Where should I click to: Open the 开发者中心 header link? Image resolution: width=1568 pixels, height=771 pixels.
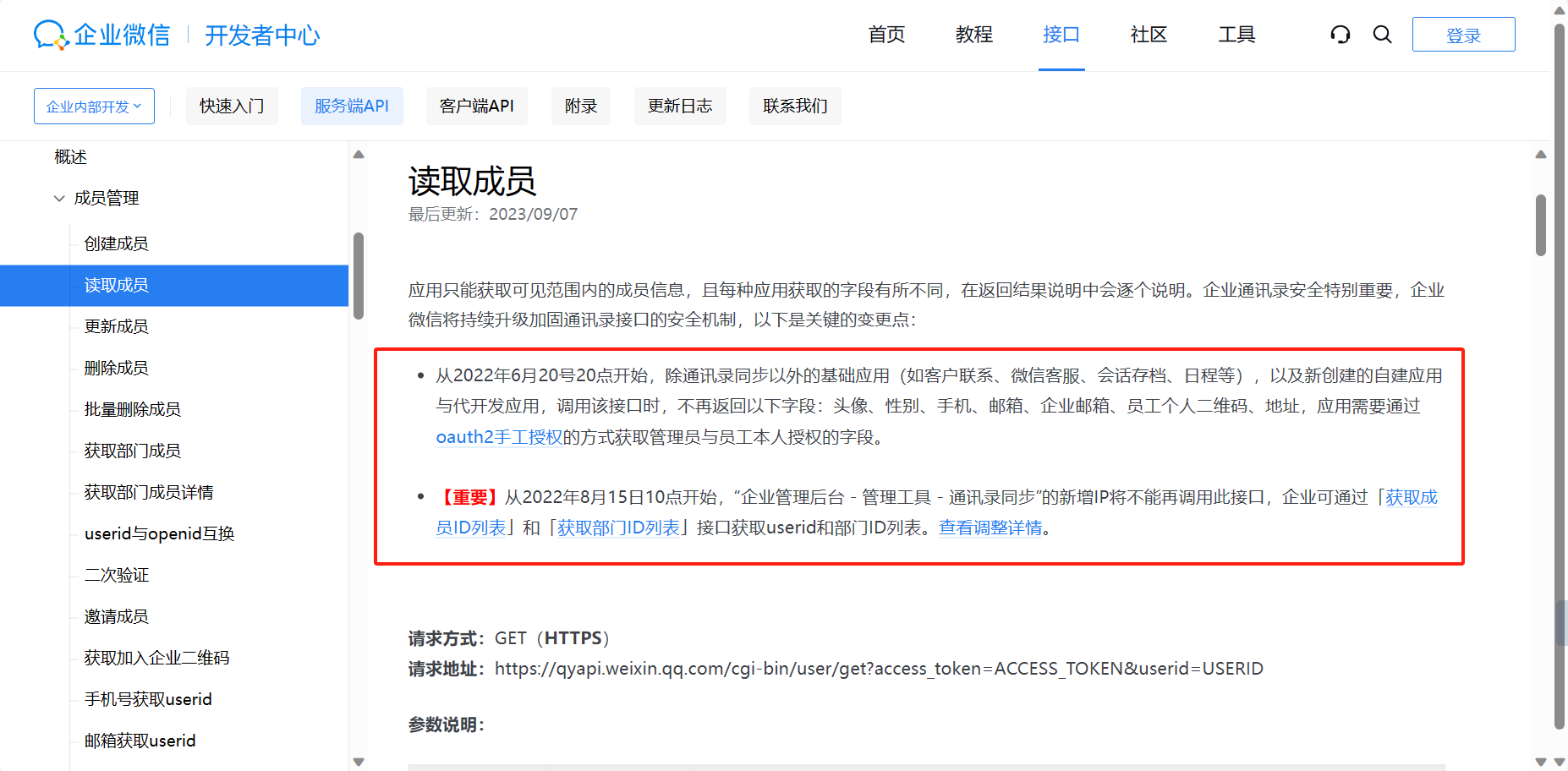(x=262, y=36)
